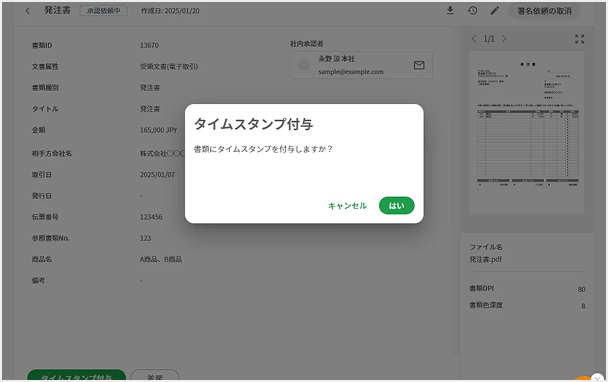
Task: Go back with the left arrow icon
Action: pos(28,11)
